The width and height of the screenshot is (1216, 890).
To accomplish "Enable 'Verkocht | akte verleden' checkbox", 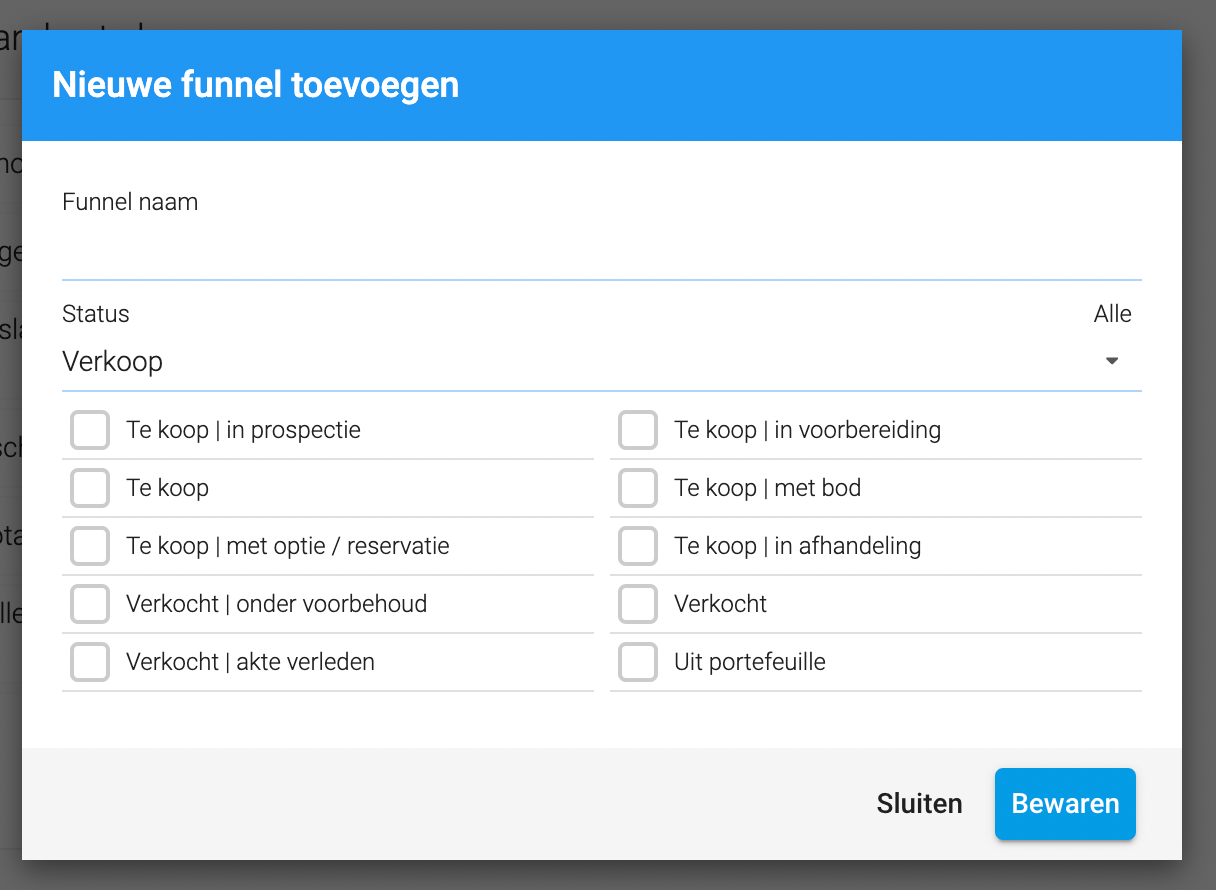I will click(x=90, y=663).
